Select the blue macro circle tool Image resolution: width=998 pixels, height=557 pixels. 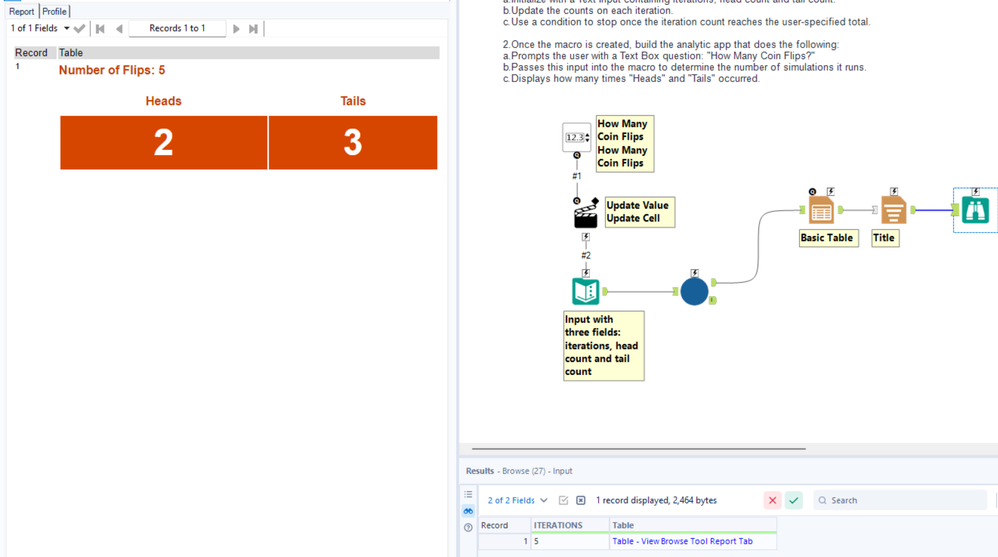[x=694, y=292]
